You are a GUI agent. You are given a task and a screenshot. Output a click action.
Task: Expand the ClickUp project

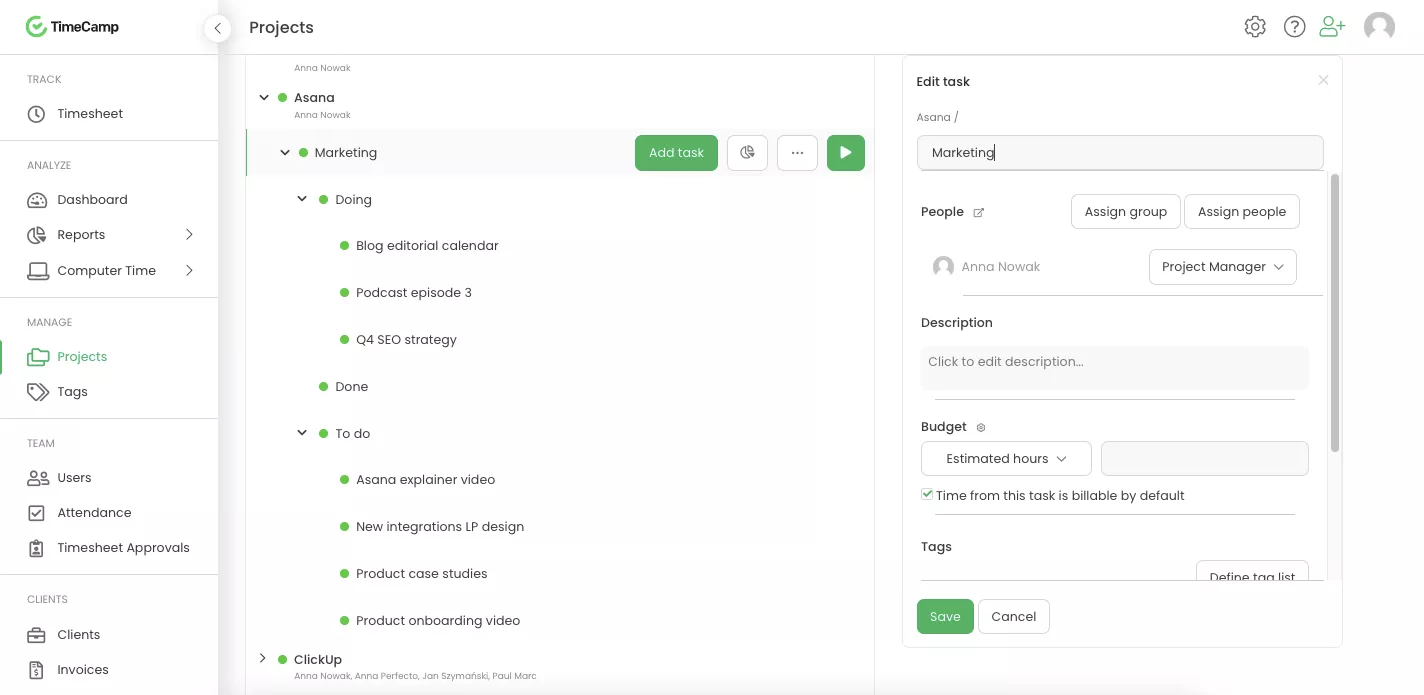click(263, 659)
